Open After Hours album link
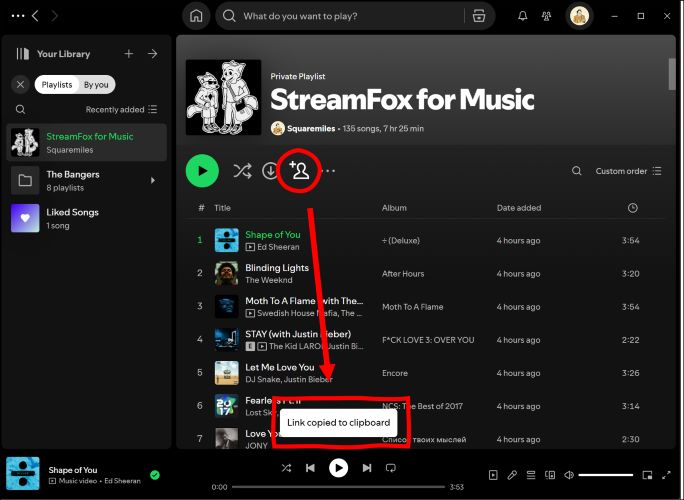Viewport: 684px width, 500px height. coord(403,274)
